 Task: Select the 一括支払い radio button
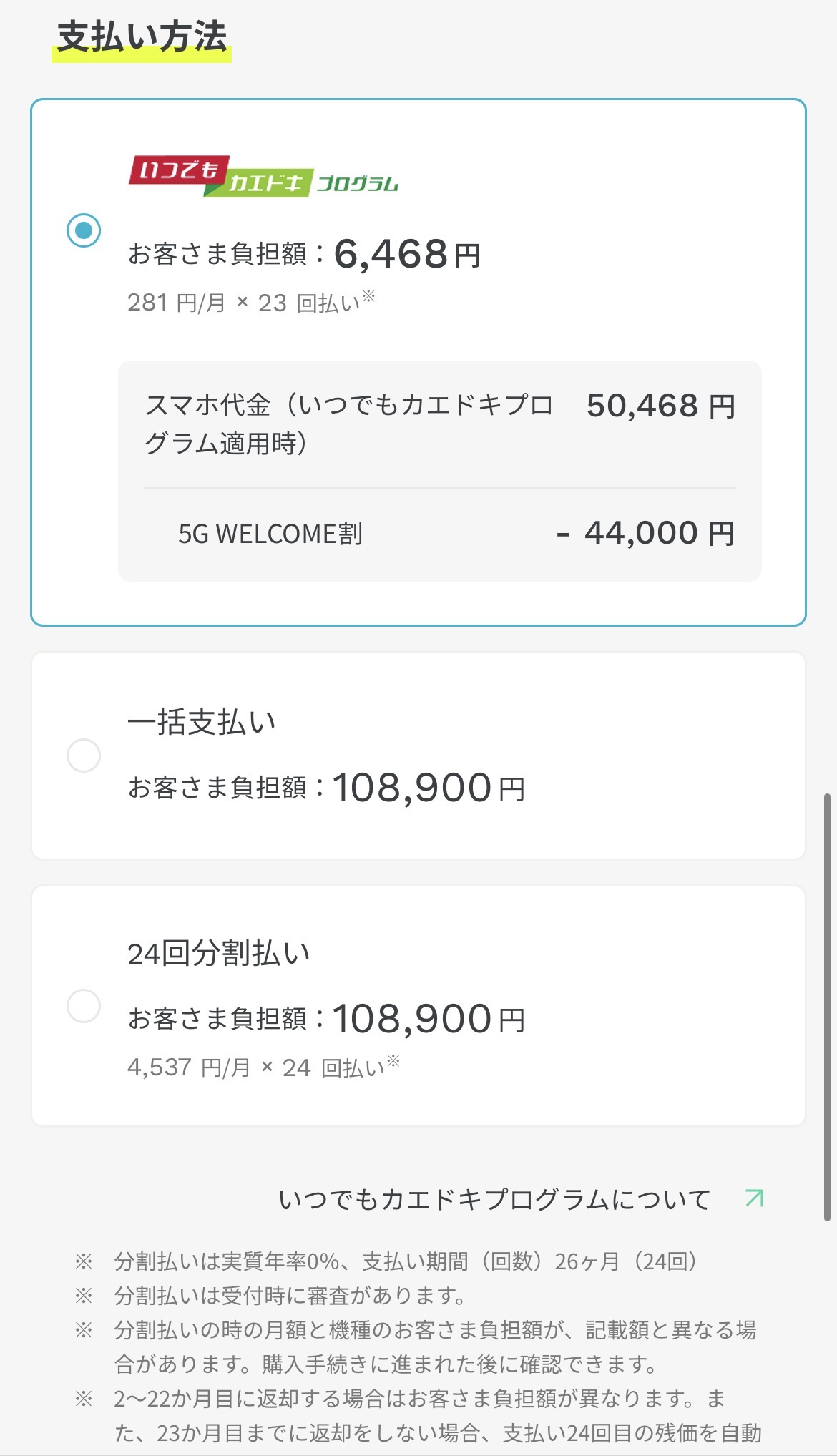click(x=84, y=756)
